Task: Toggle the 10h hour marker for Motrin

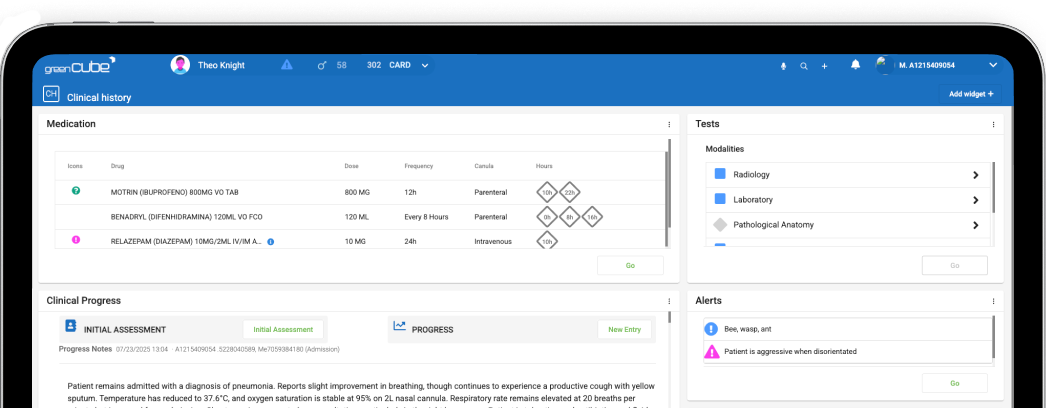Action: click(x=547, y=192)
